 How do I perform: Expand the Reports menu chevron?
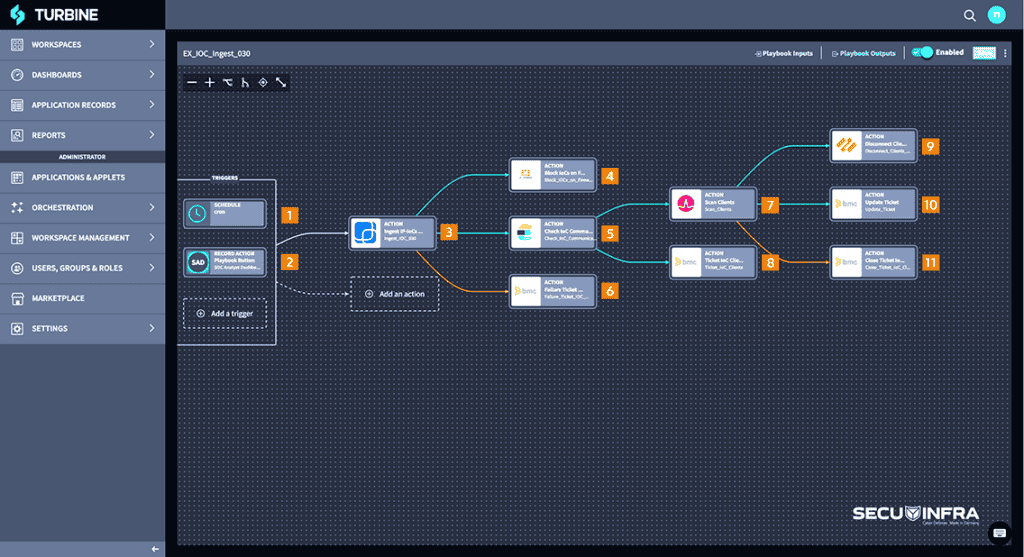click(x=152, y=135)
